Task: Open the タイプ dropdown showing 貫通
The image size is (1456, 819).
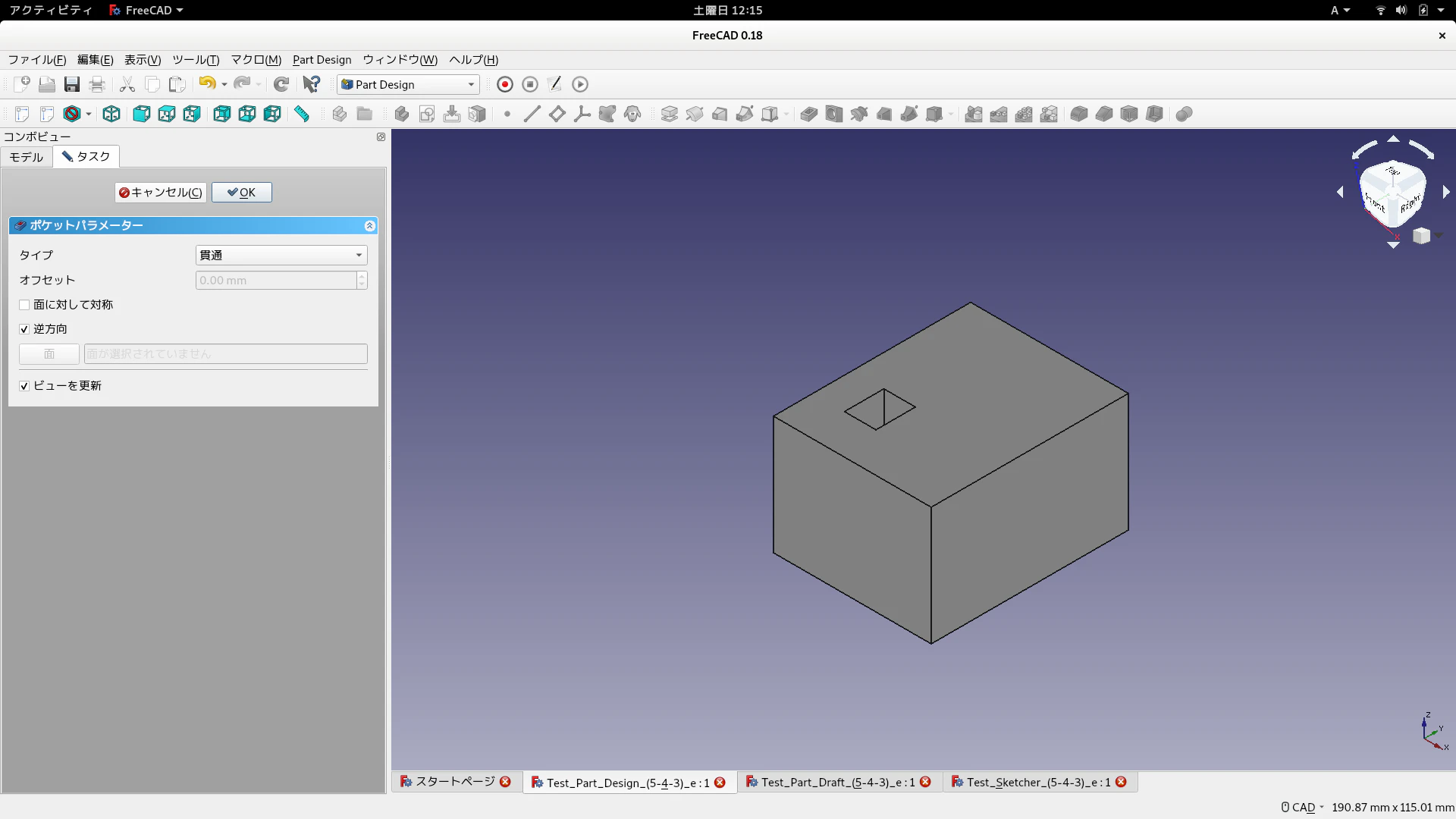Action: (x=281, y=256)
